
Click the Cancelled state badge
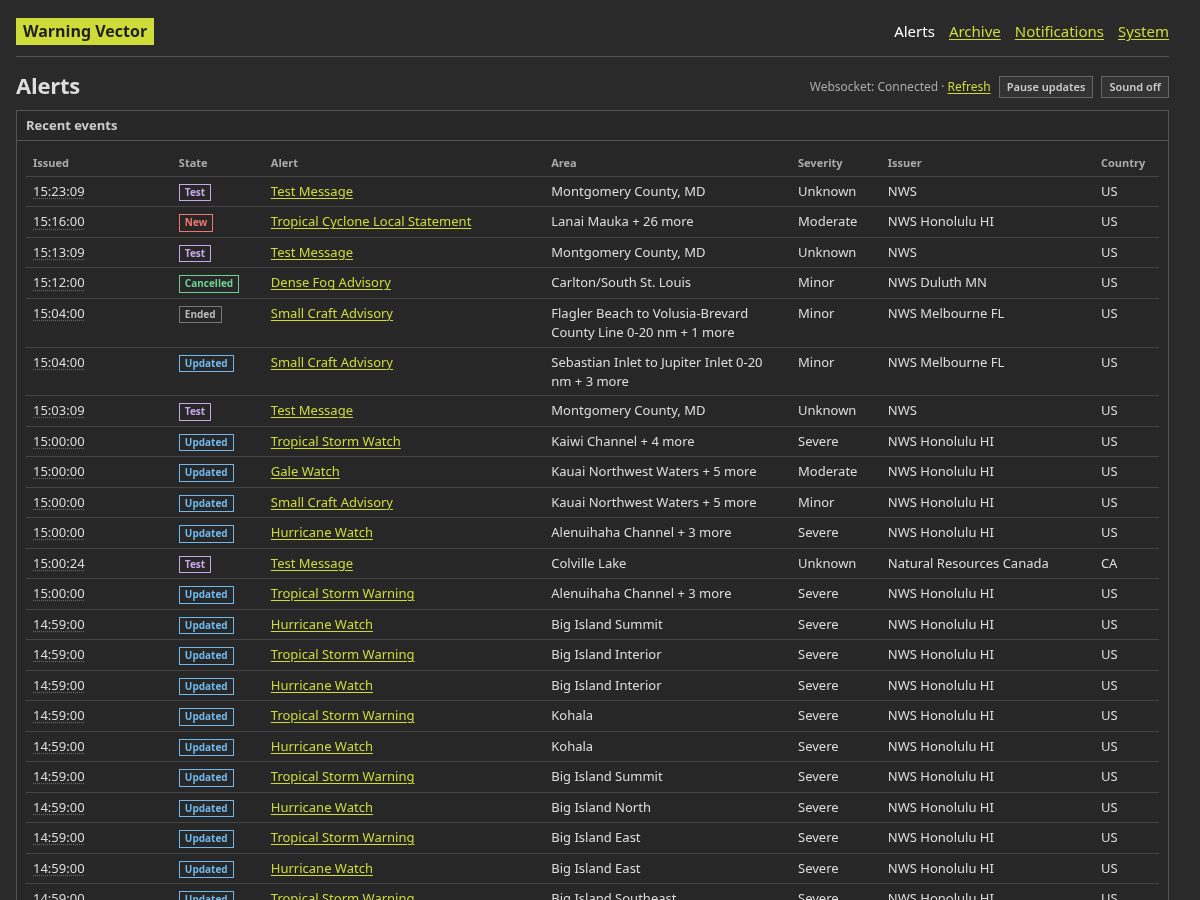pos(209,284)
